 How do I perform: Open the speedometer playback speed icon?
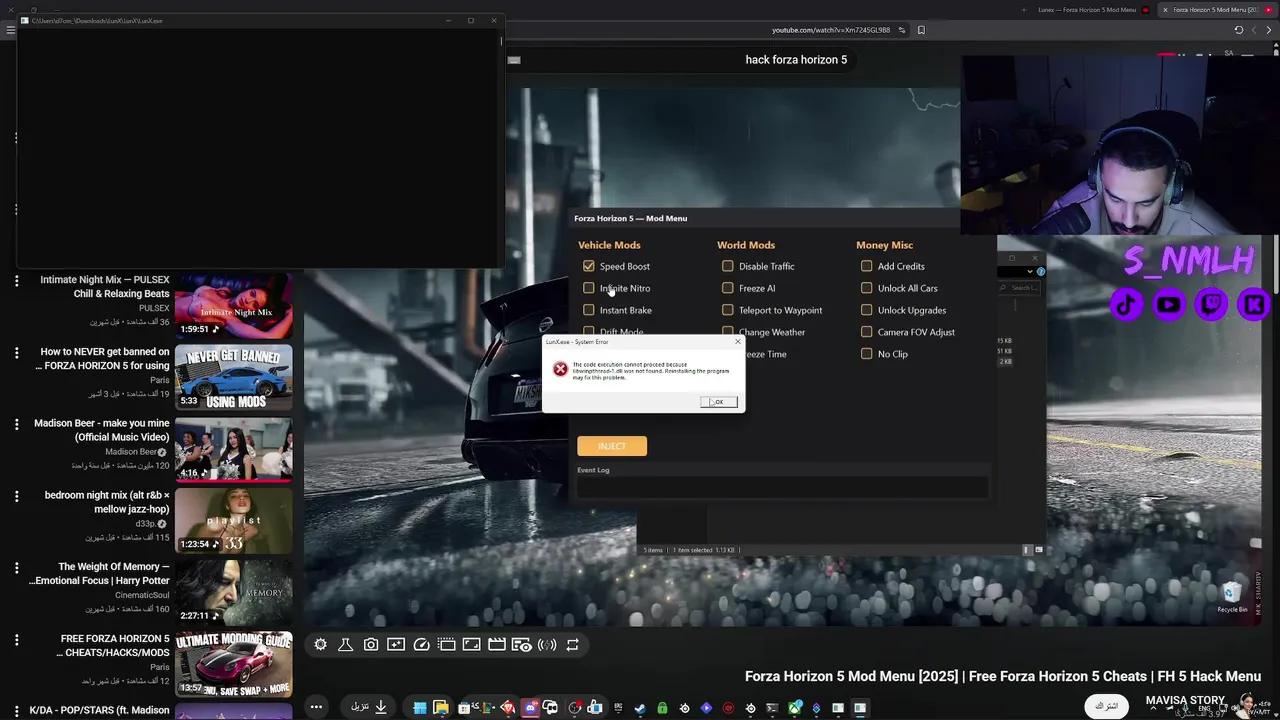click(421, 645)
